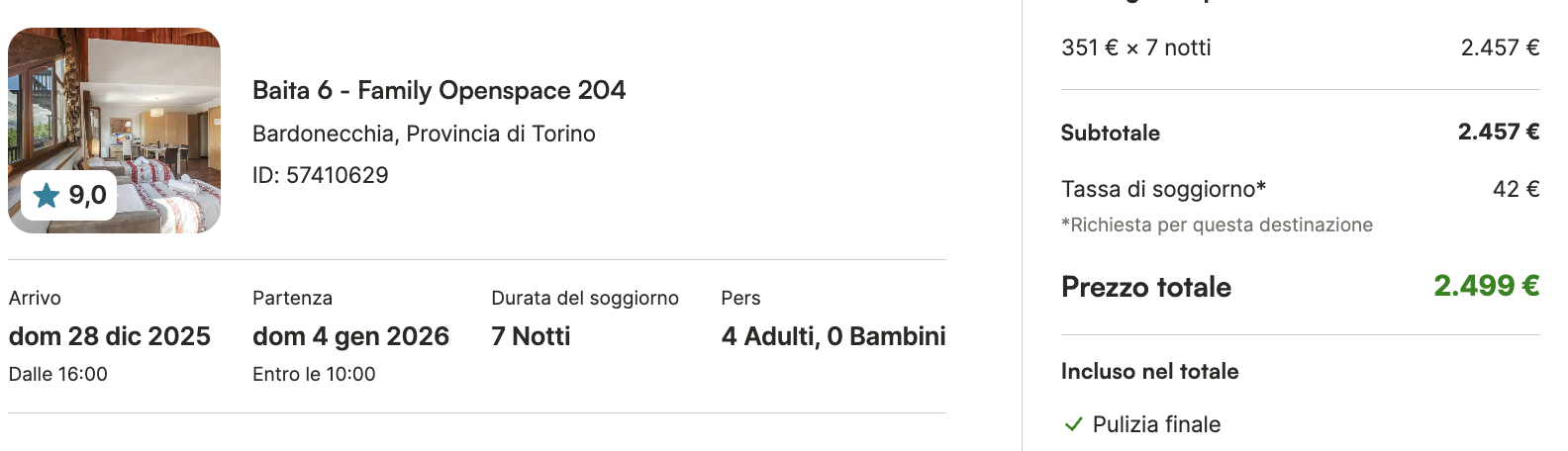The image size is (1568, 451).
Task: Open the Baita 6 property thumbnail photo
Action: (114, 131)
